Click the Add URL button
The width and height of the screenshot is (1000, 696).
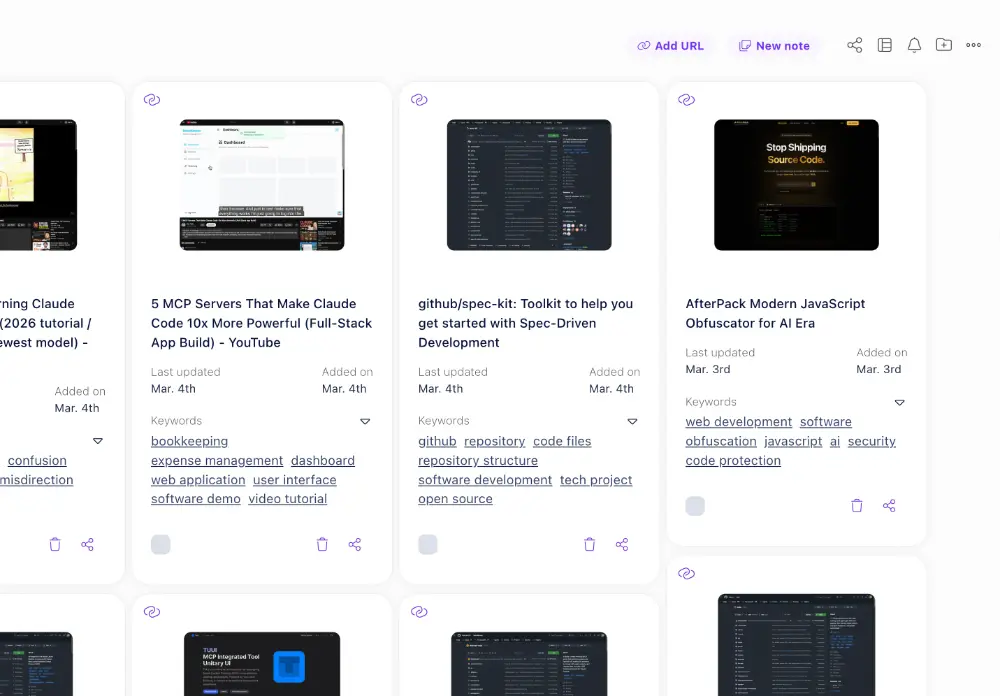670,46
